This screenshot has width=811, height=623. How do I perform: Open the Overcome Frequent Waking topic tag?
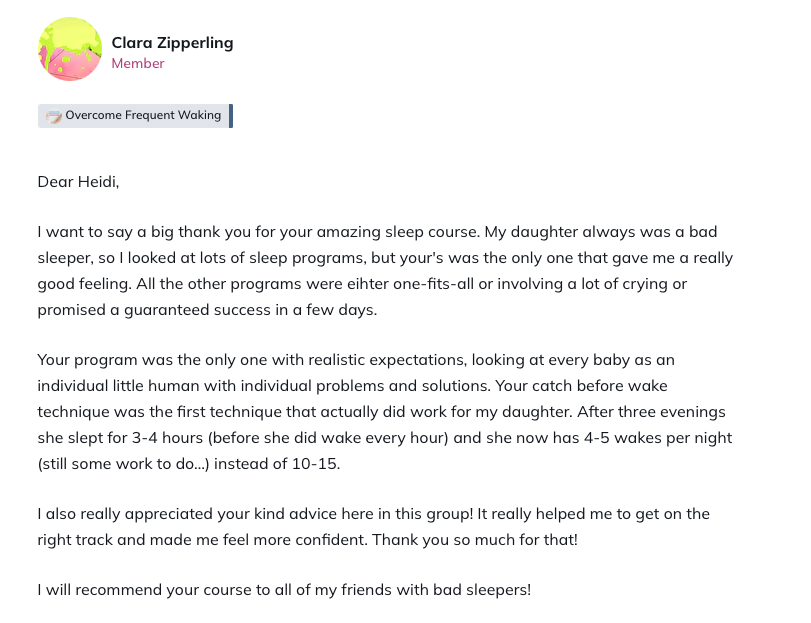(x=135, y=115)
